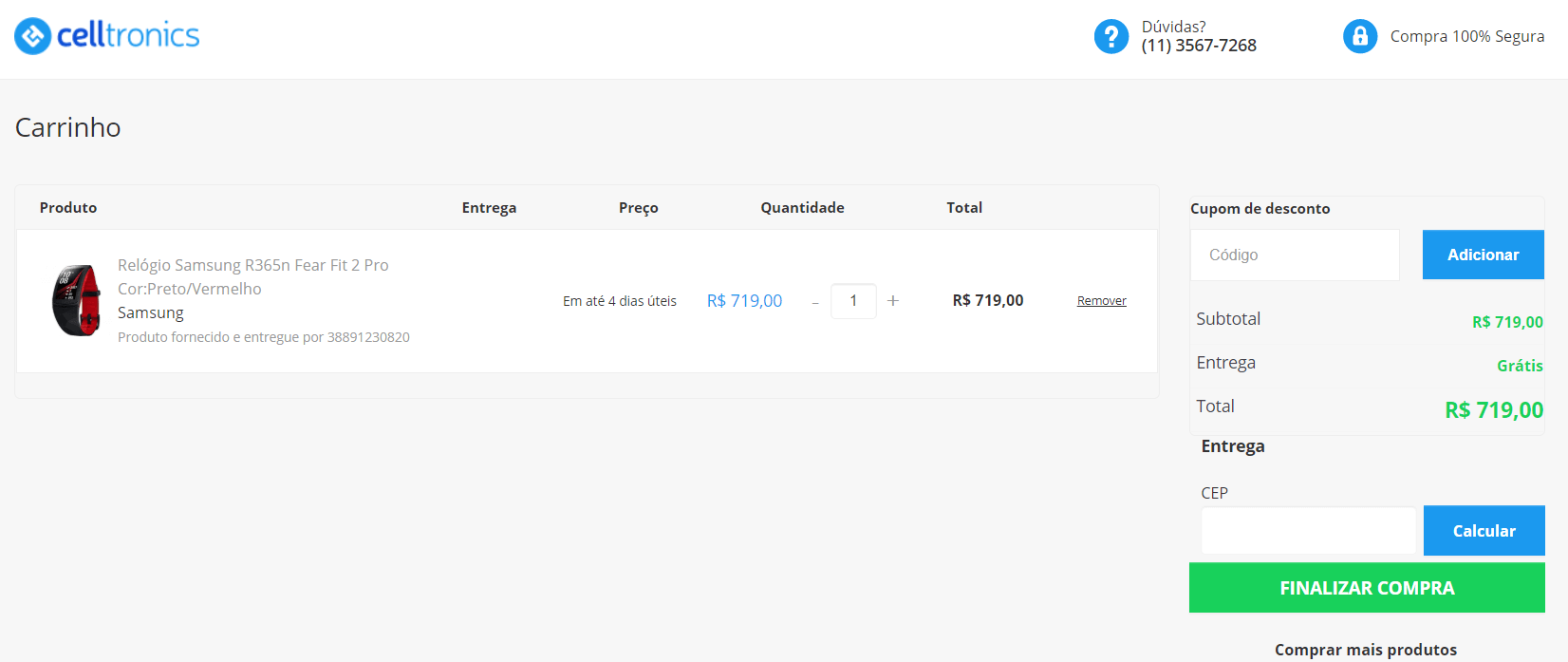Click the CEP input field
1568x662 pixels.
coord(1308,531)
